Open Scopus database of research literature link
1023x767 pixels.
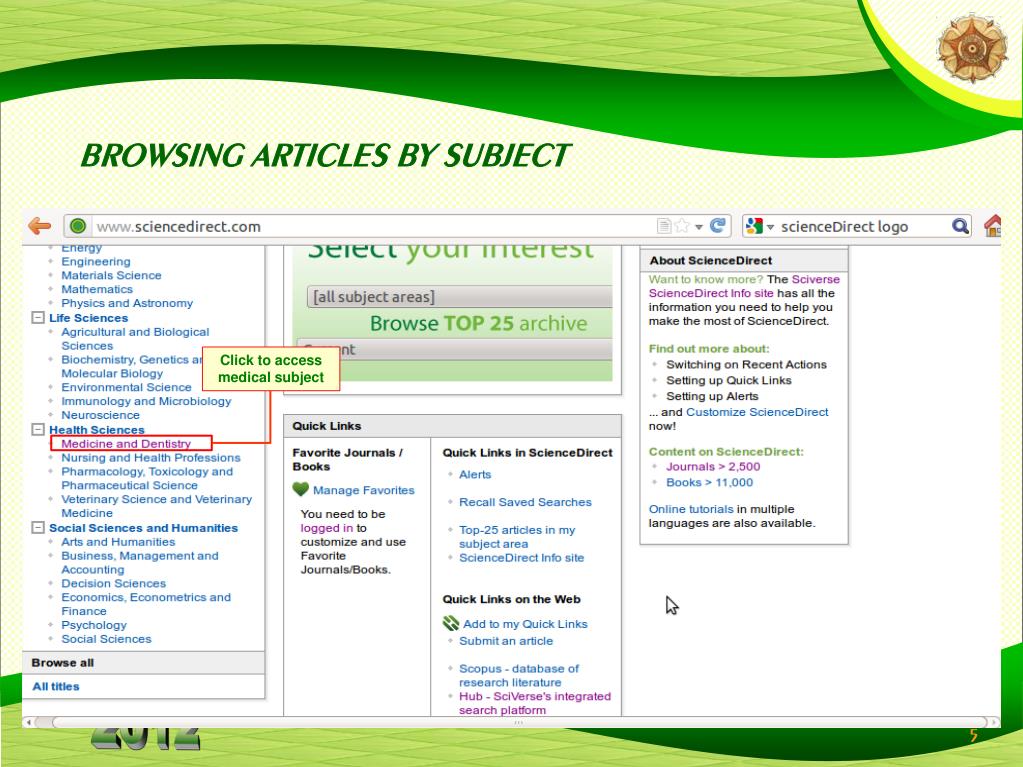[x=519, y=676]
